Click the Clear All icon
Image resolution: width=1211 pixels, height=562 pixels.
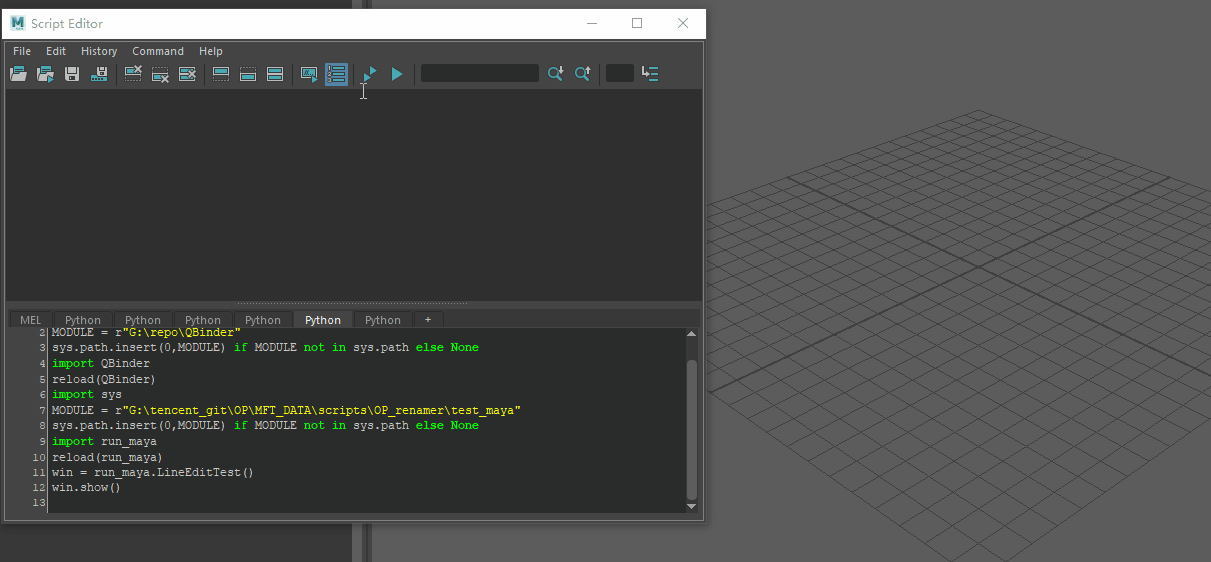point(187,74)
